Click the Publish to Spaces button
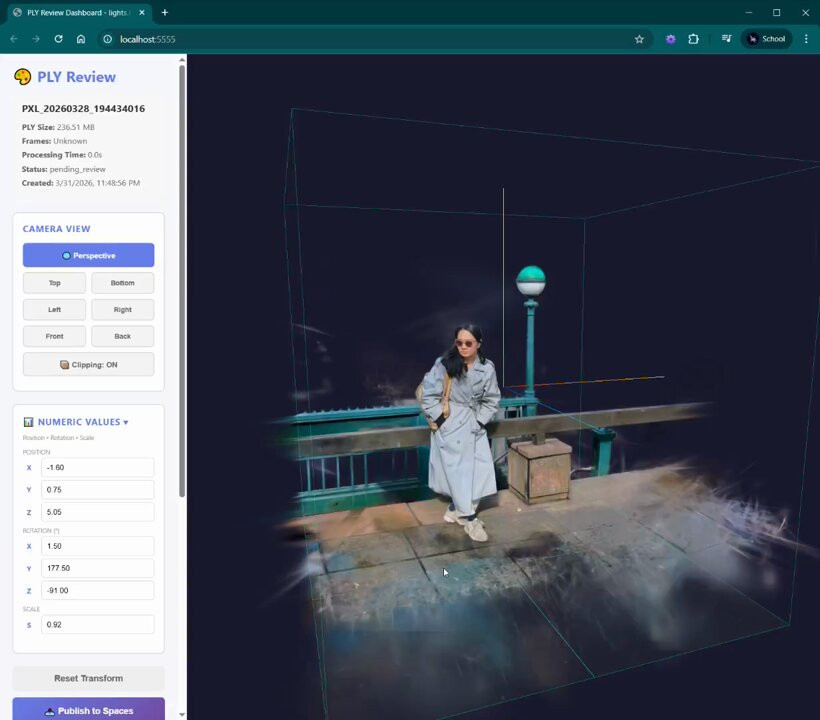 pyautogui.click(x=88, y=710)
